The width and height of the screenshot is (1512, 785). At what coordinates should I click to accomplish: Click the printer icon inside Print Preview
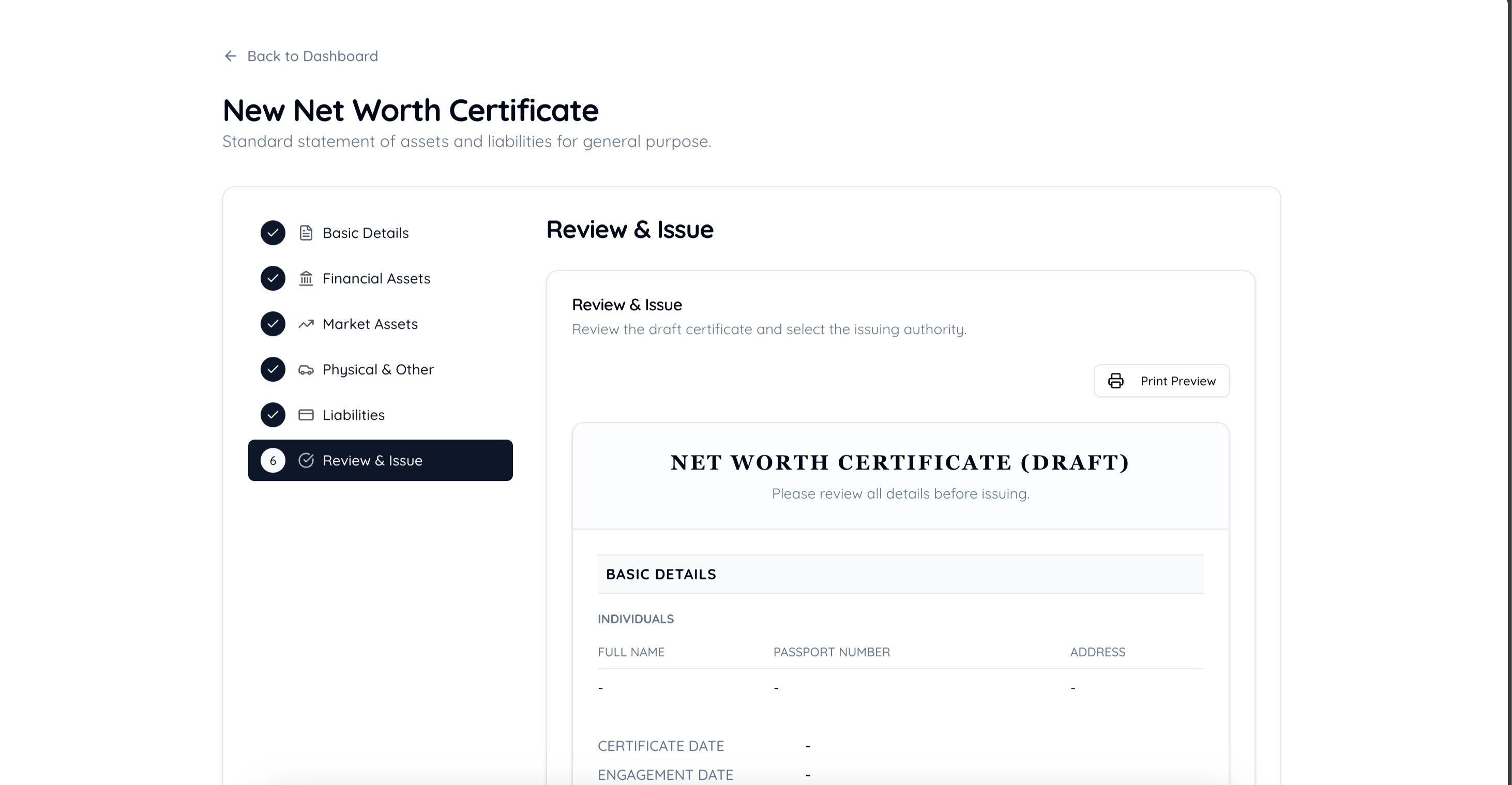pos(1116,381)
